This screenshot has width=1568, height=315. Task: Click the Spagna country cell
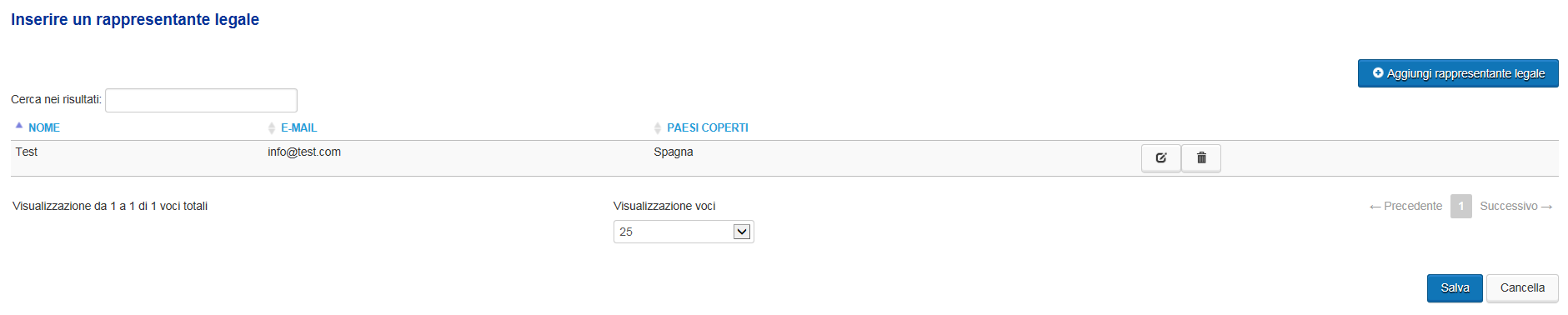click(674, 152)
